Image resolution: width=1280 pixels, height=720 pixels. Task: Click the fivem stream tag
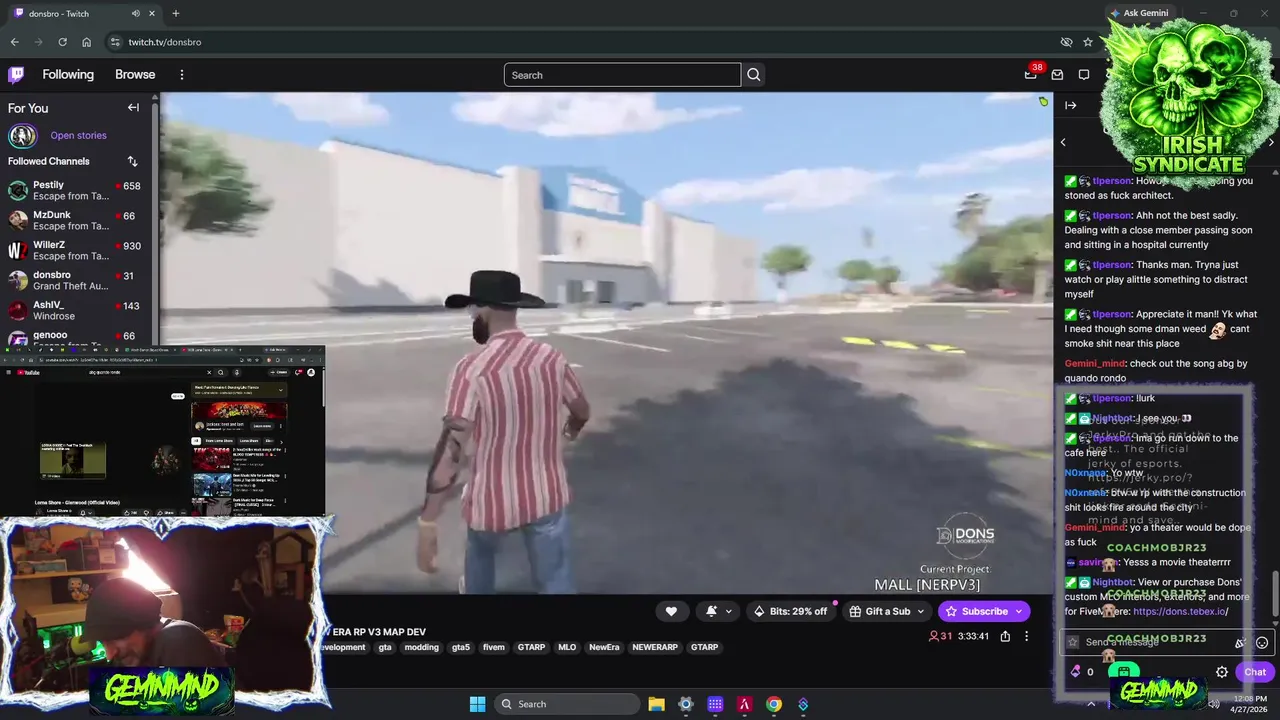[494, 647]
